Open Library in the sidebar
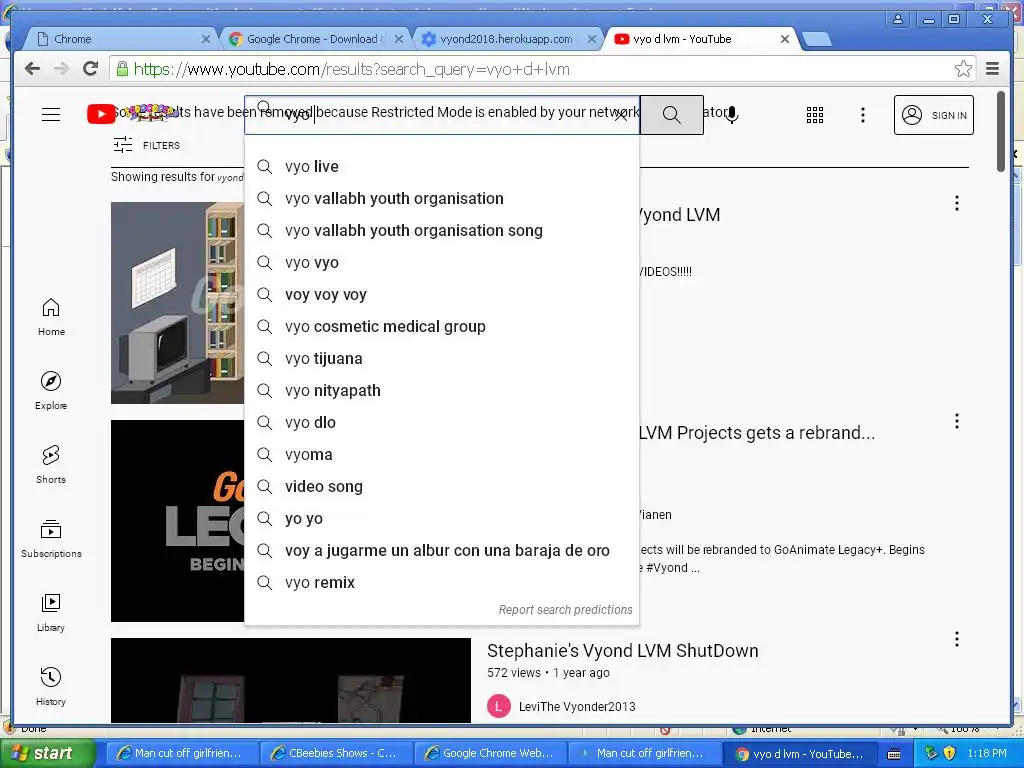 point(51,613)
